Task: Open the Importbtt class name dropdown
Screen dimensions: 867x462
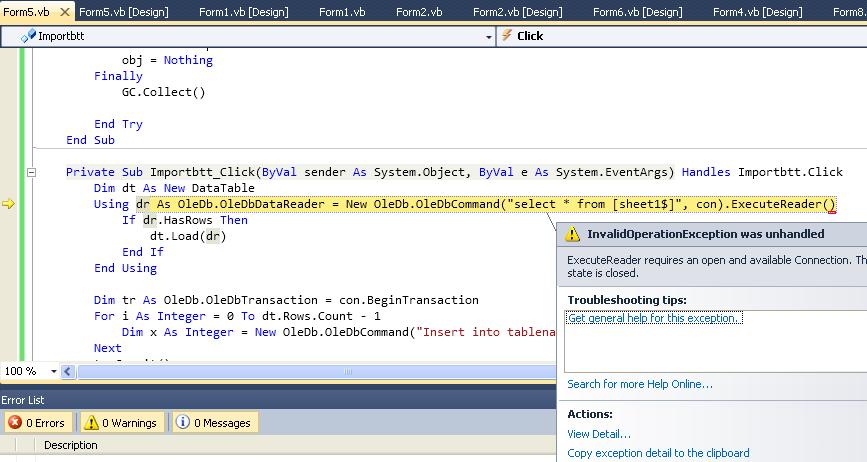Action: [488, 36]
